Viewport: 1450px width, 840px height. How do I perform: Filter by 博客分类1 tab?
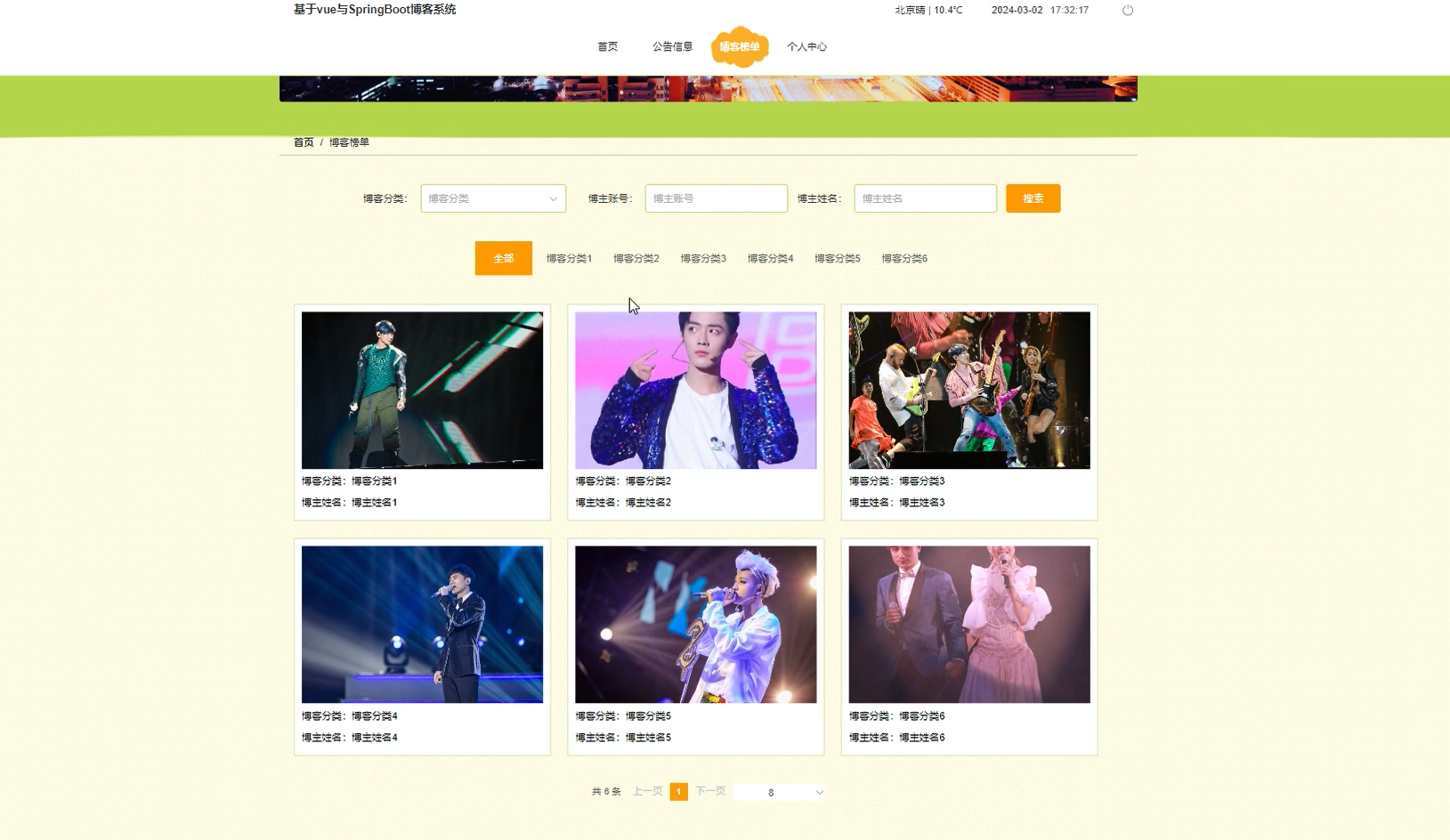pos(569,258)
